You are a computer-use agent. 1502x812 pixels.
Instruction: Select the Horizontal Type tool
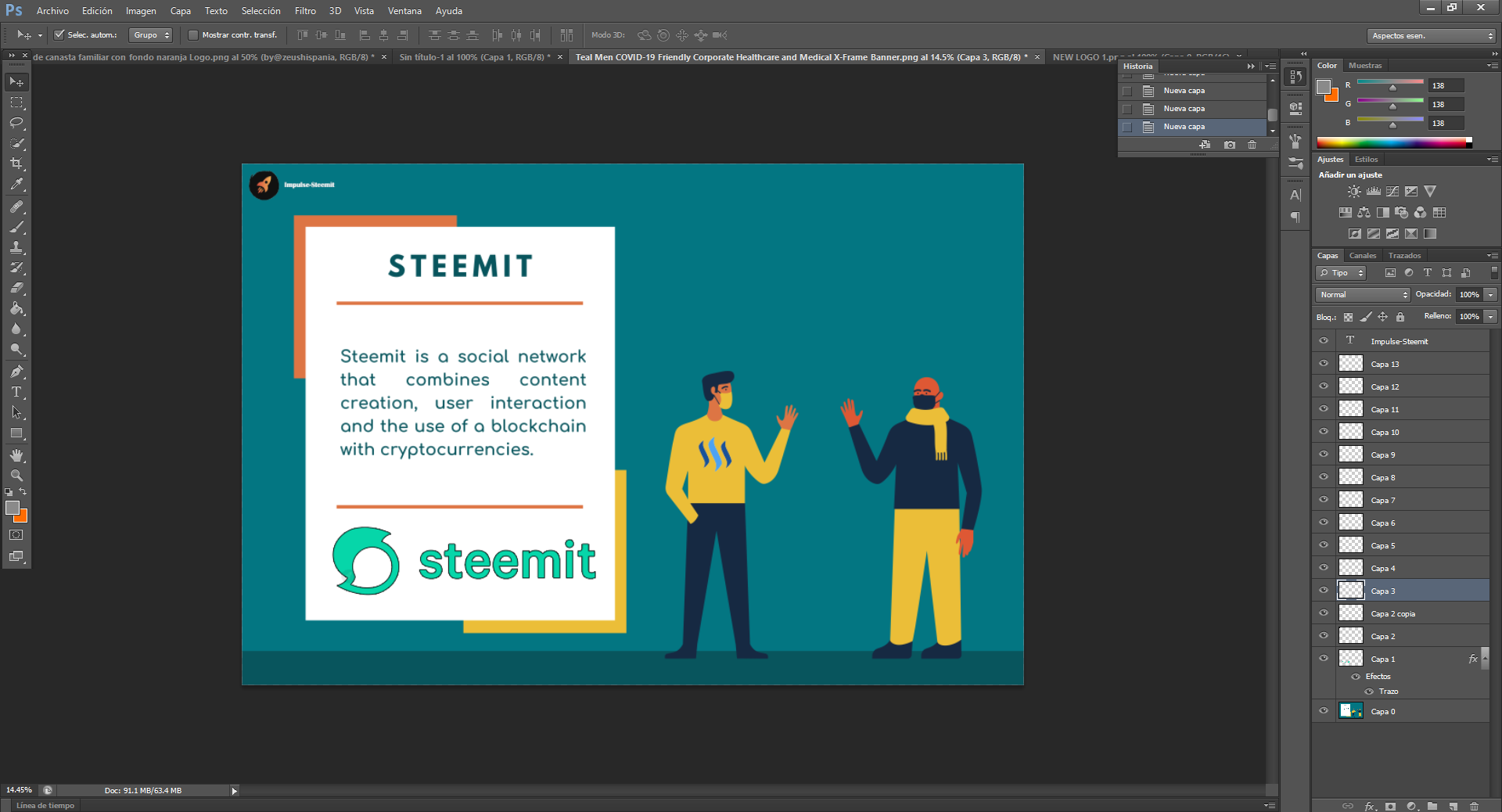pos(16,392)
